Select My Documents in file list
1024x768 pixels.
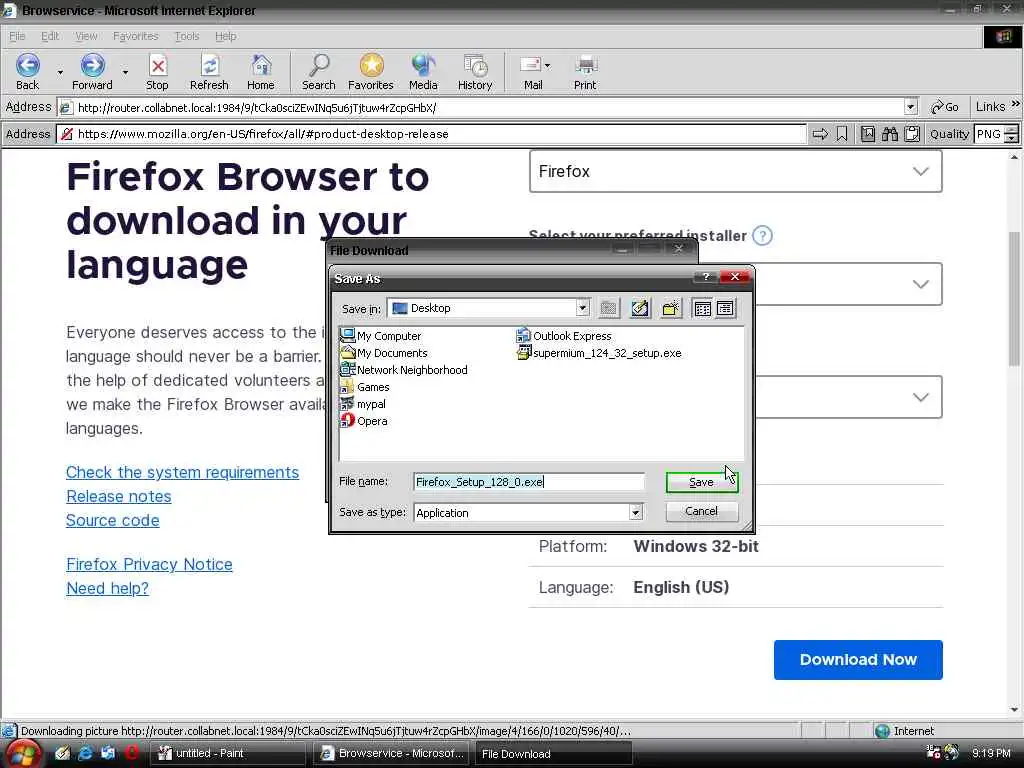(x=384, y=353)
